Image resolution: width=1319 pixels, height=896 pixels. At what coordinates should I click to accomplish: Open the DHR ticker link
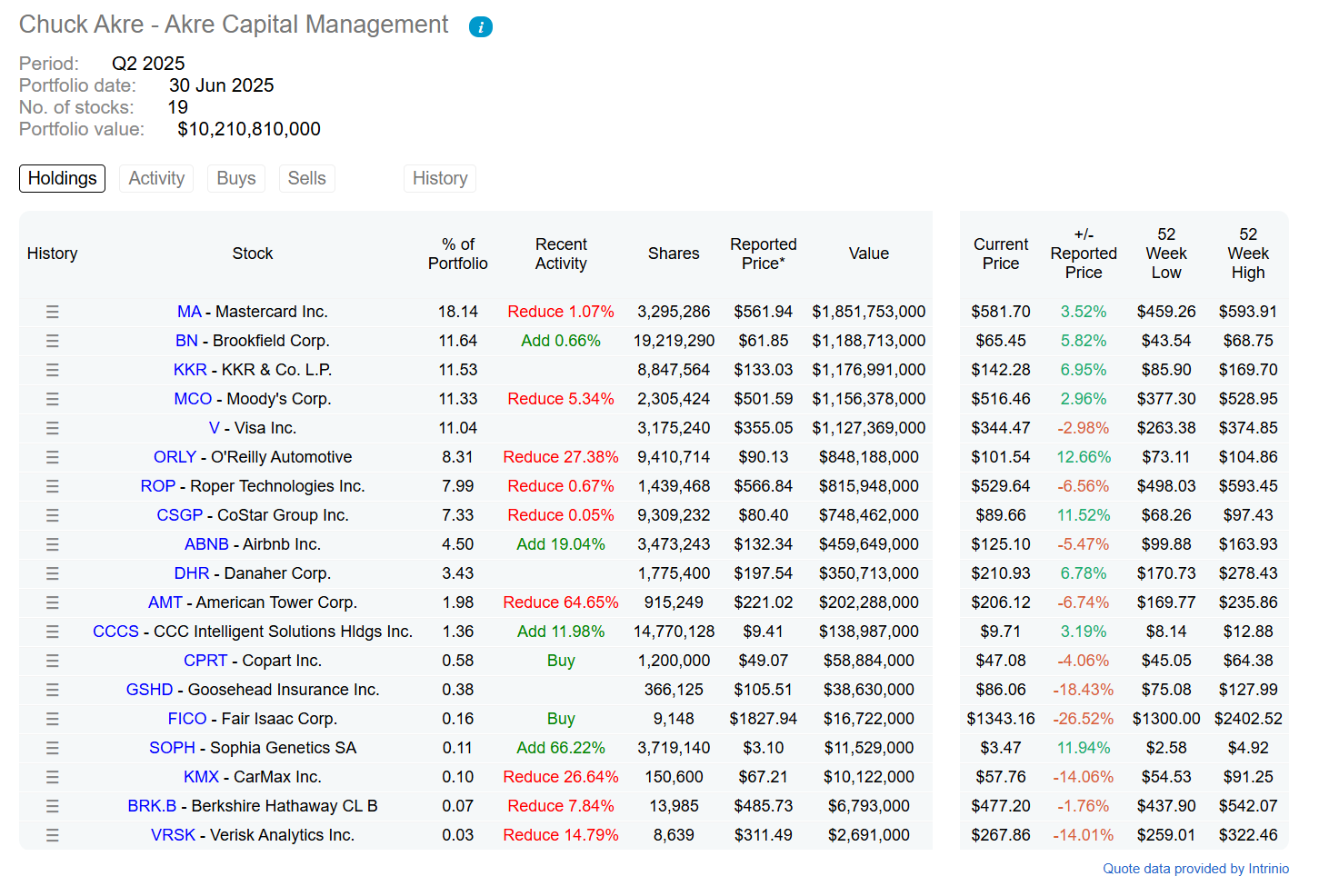pyautogui.click(x=192, y=573)
